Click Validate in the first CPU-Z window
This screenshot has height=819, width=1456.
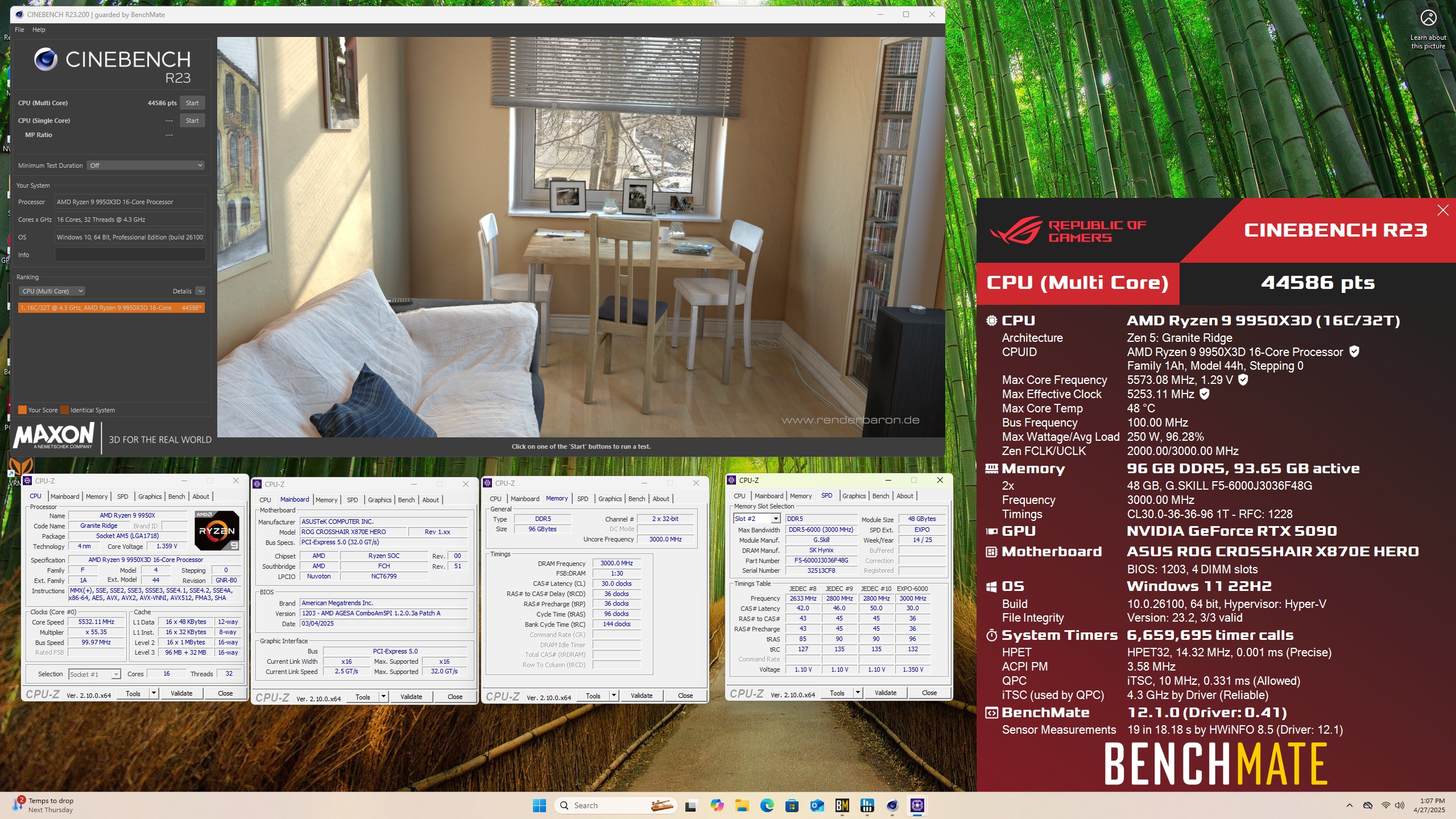181,694
